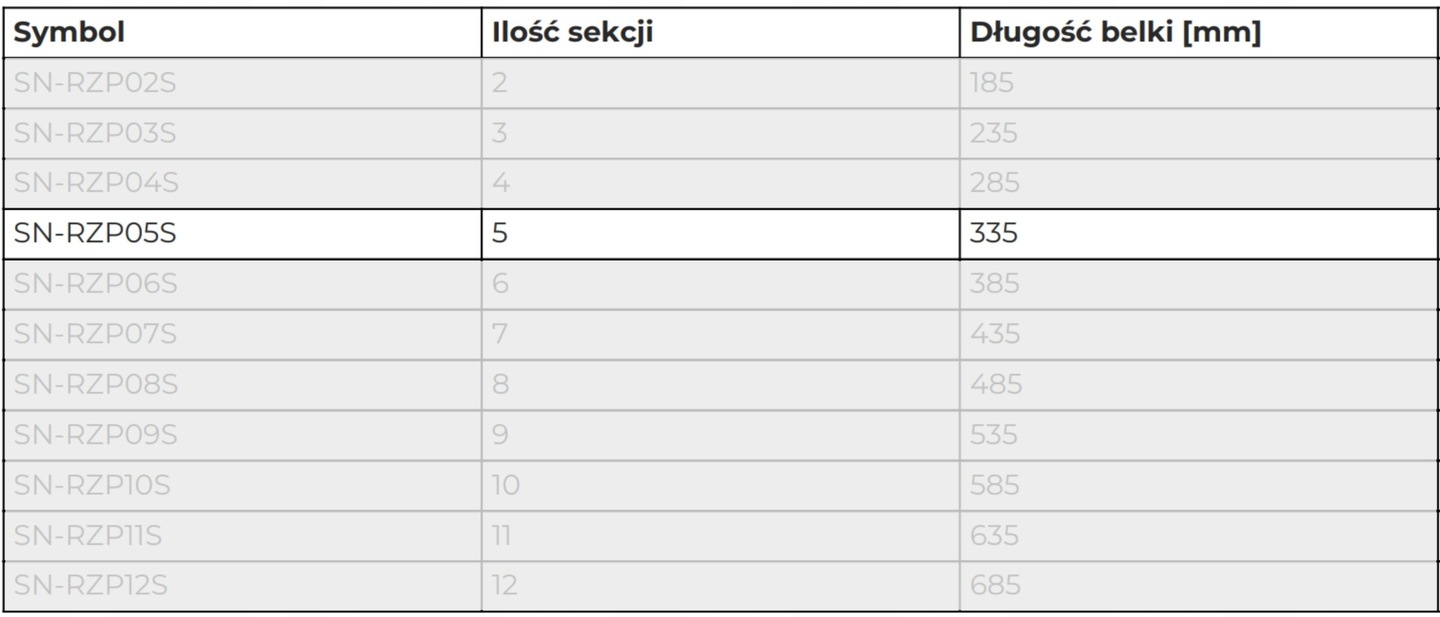Select the SN-RZP03S symbol cell
Screen dimensions: 1440x617
95,133
